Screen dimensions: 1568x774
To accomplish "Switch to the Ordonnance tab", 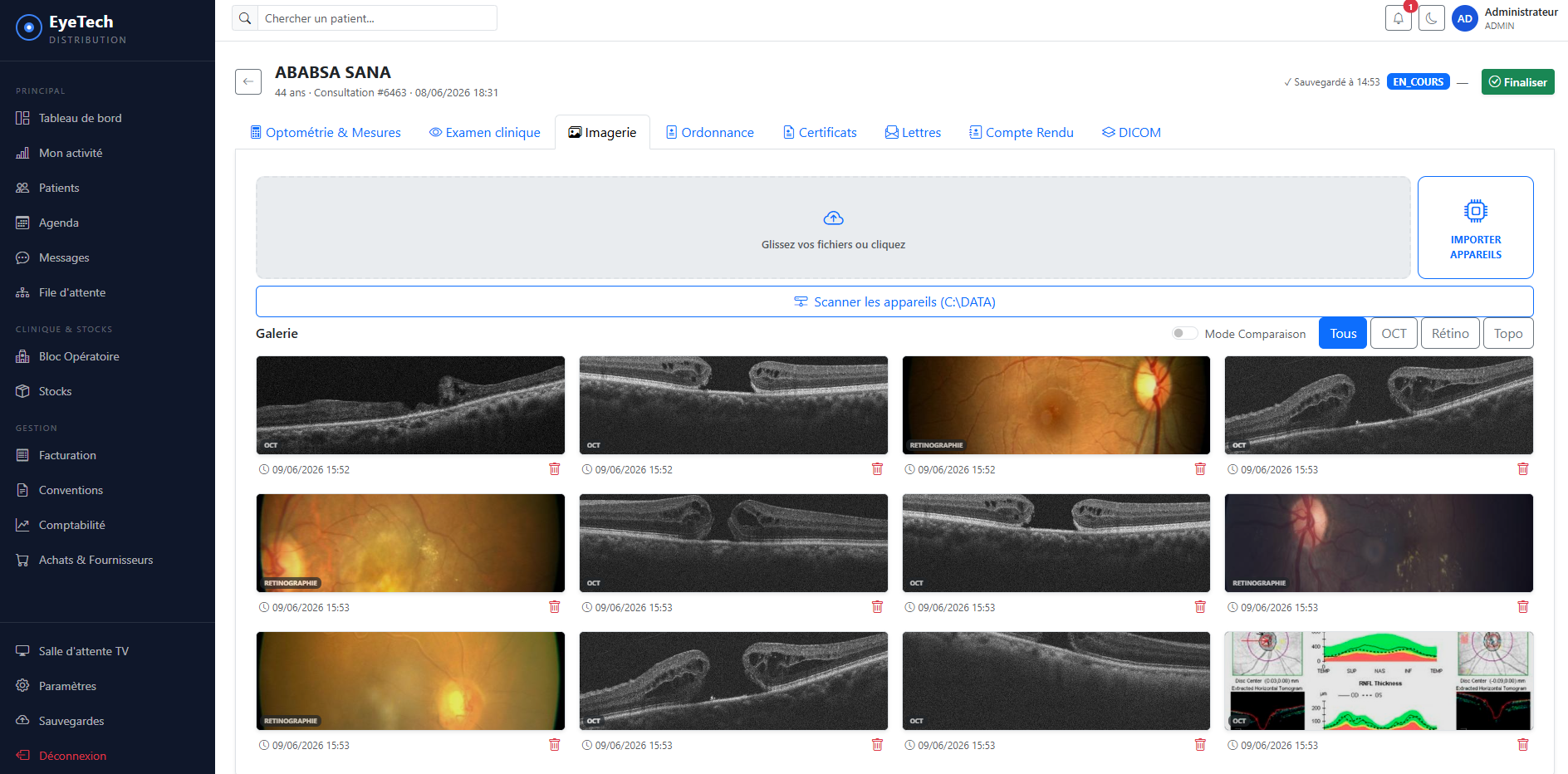I will (710, 132).
